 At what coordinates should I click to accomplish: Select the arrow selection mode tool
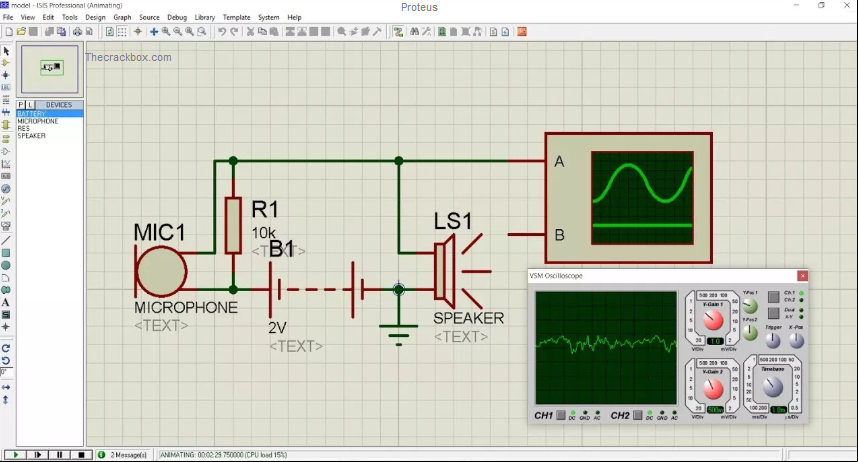tap(6, 51)
